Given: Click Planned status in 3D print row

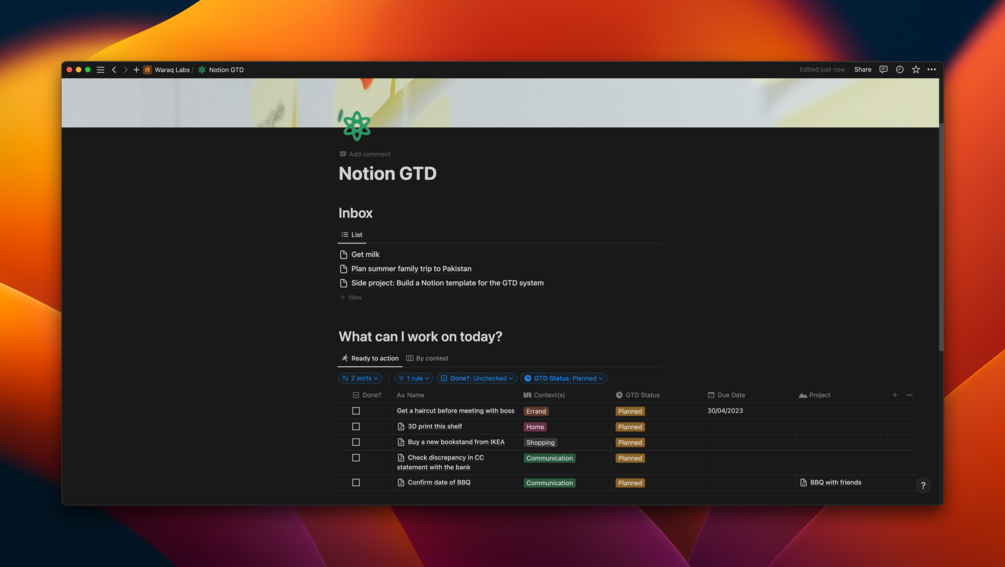Looking at the screenshot, I should pyautogui.click(x=630, y=427).
